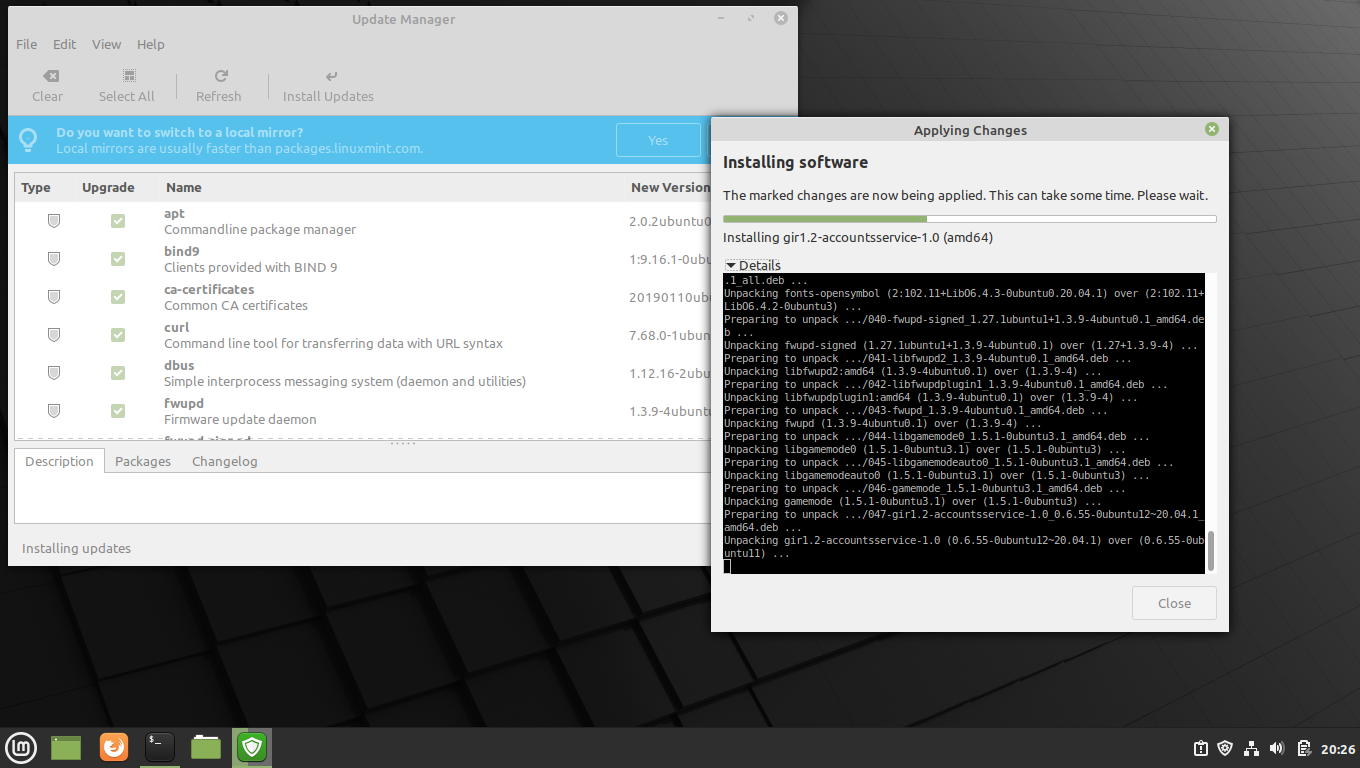Launch Firefox from the taskbar
This screenshot has height=768, width=1360.
click(x=114, y=747)
